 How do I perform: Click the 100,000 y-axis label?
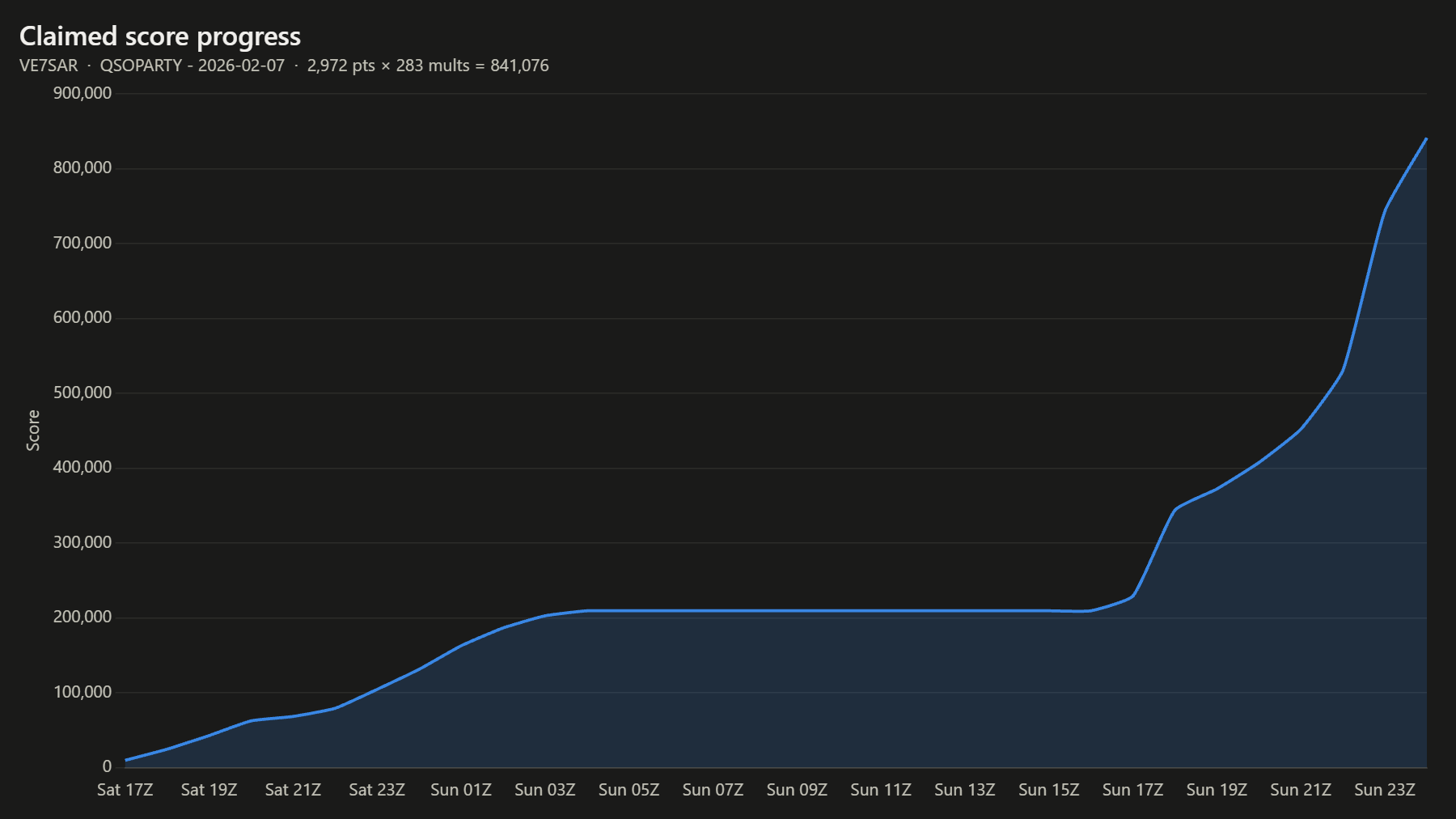tap(83, 692)
